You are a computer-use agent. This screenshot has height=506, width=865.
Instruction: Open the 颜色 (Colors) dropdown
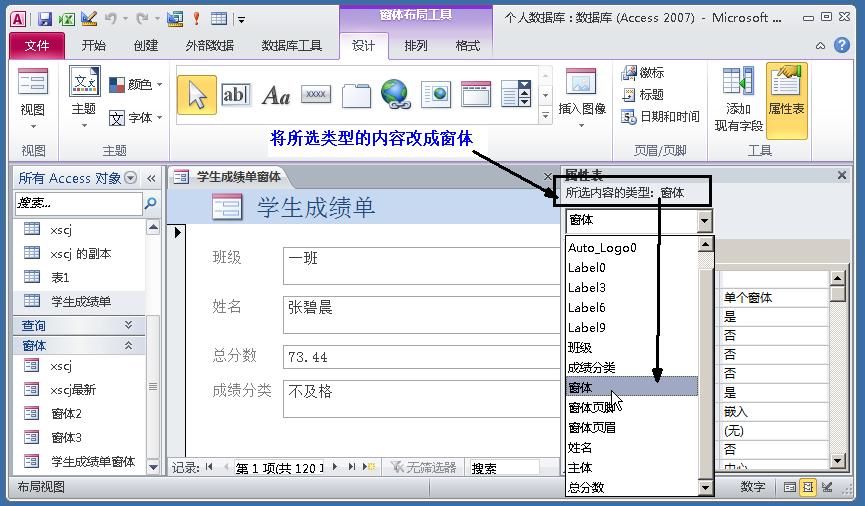point(136,84)
